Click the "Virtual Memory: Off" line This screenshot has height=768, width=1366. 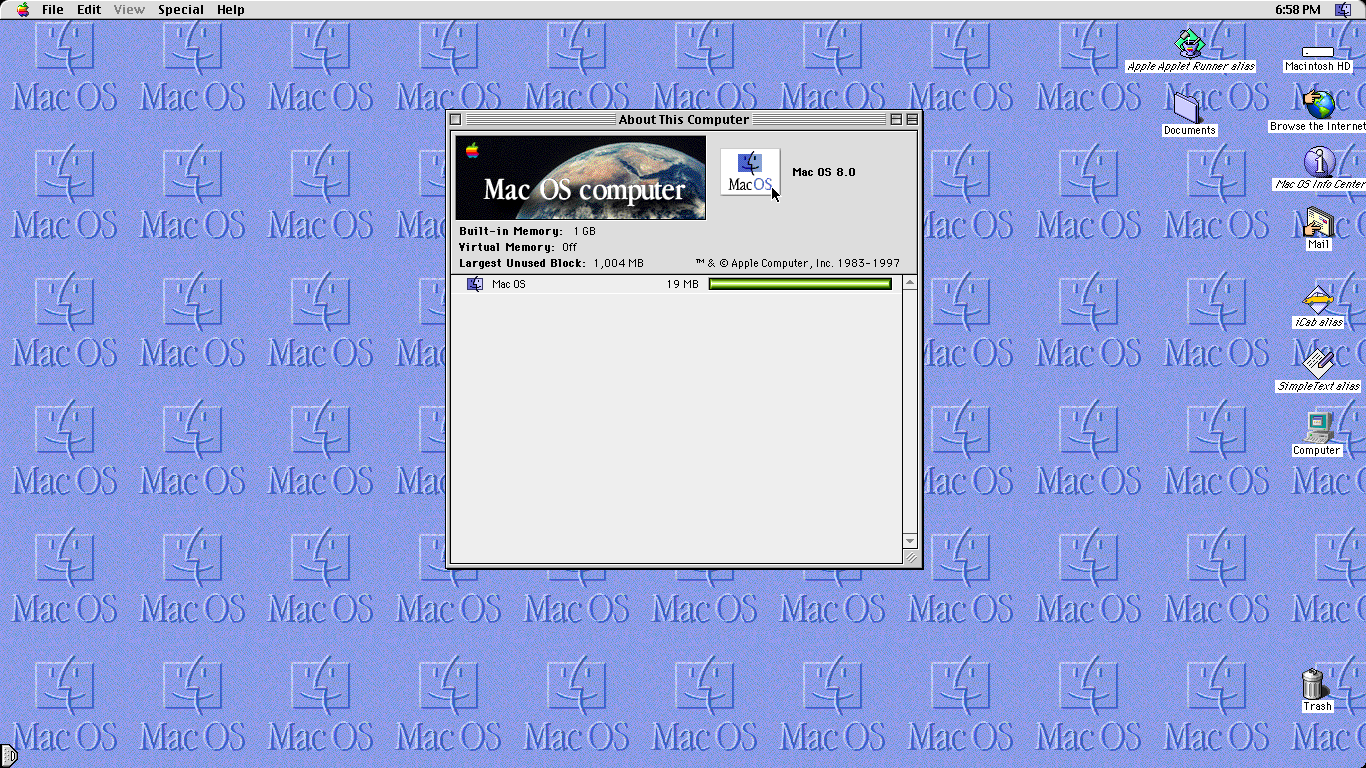(x=518, y=247)
